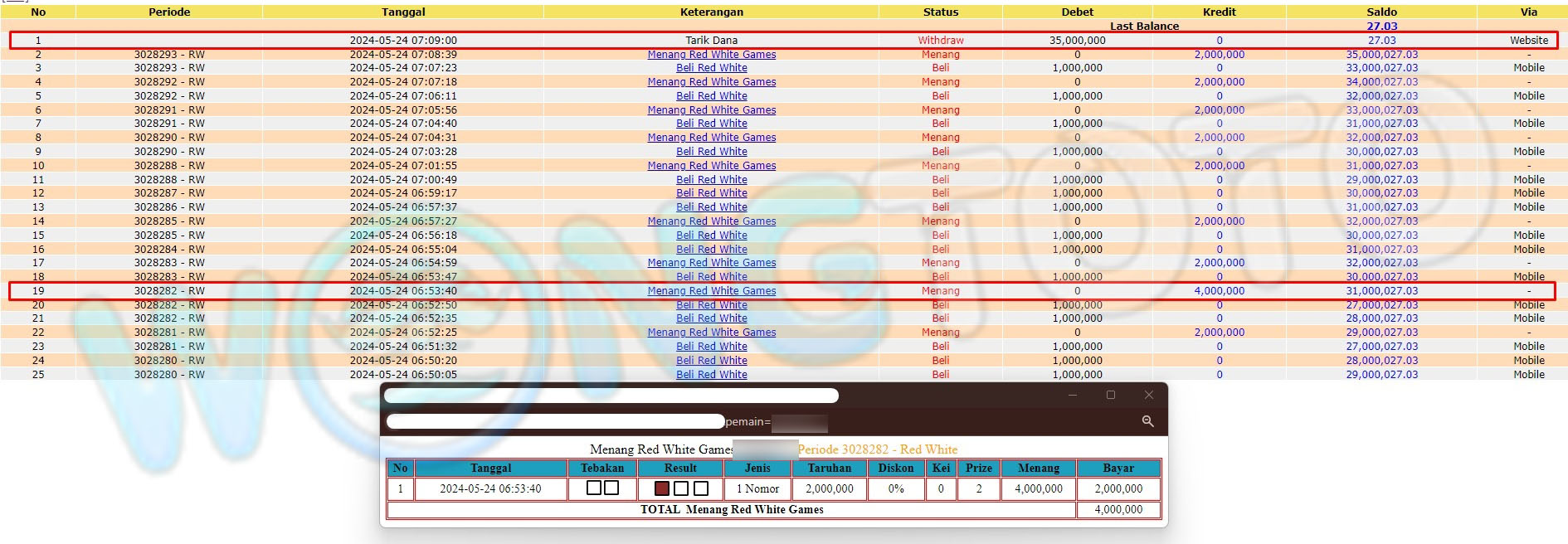Close the popup window
Viewport: 1568px width, 544px height.
tap(1149, 395)
